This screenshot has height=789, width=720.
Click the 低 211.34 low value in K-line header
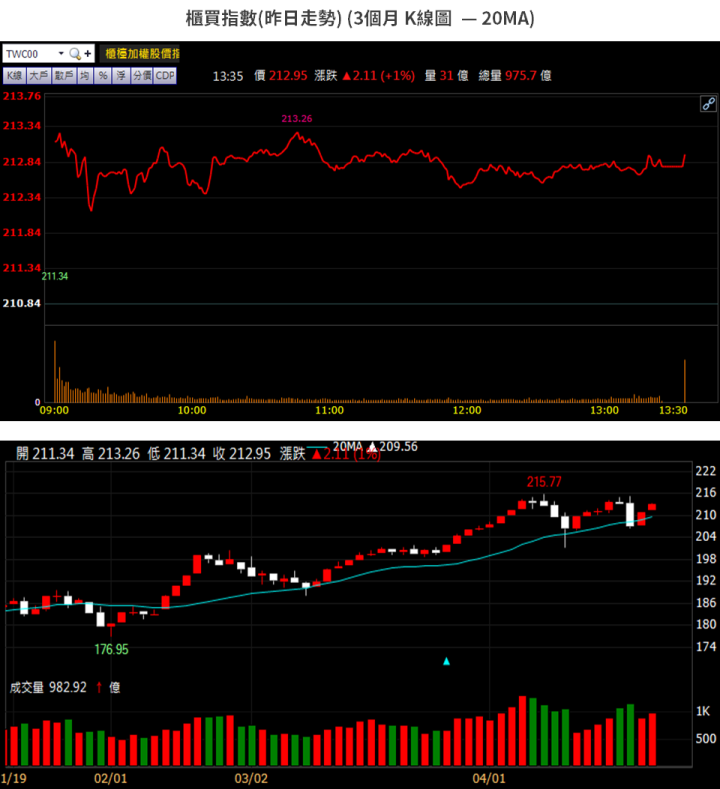tap(177, 454)
